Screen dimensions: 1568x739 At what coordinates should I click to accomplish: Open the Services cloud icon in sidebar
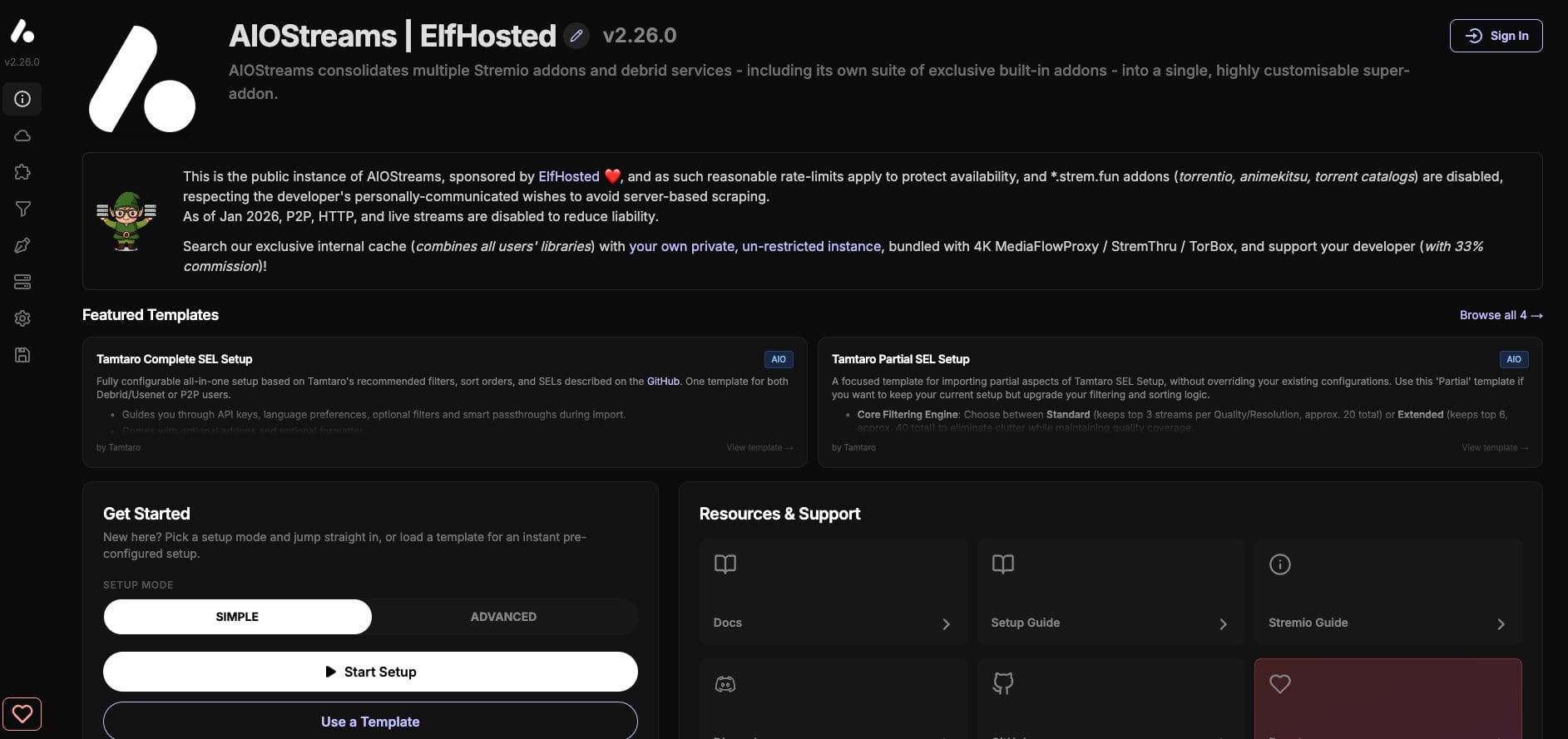point(22,135)
